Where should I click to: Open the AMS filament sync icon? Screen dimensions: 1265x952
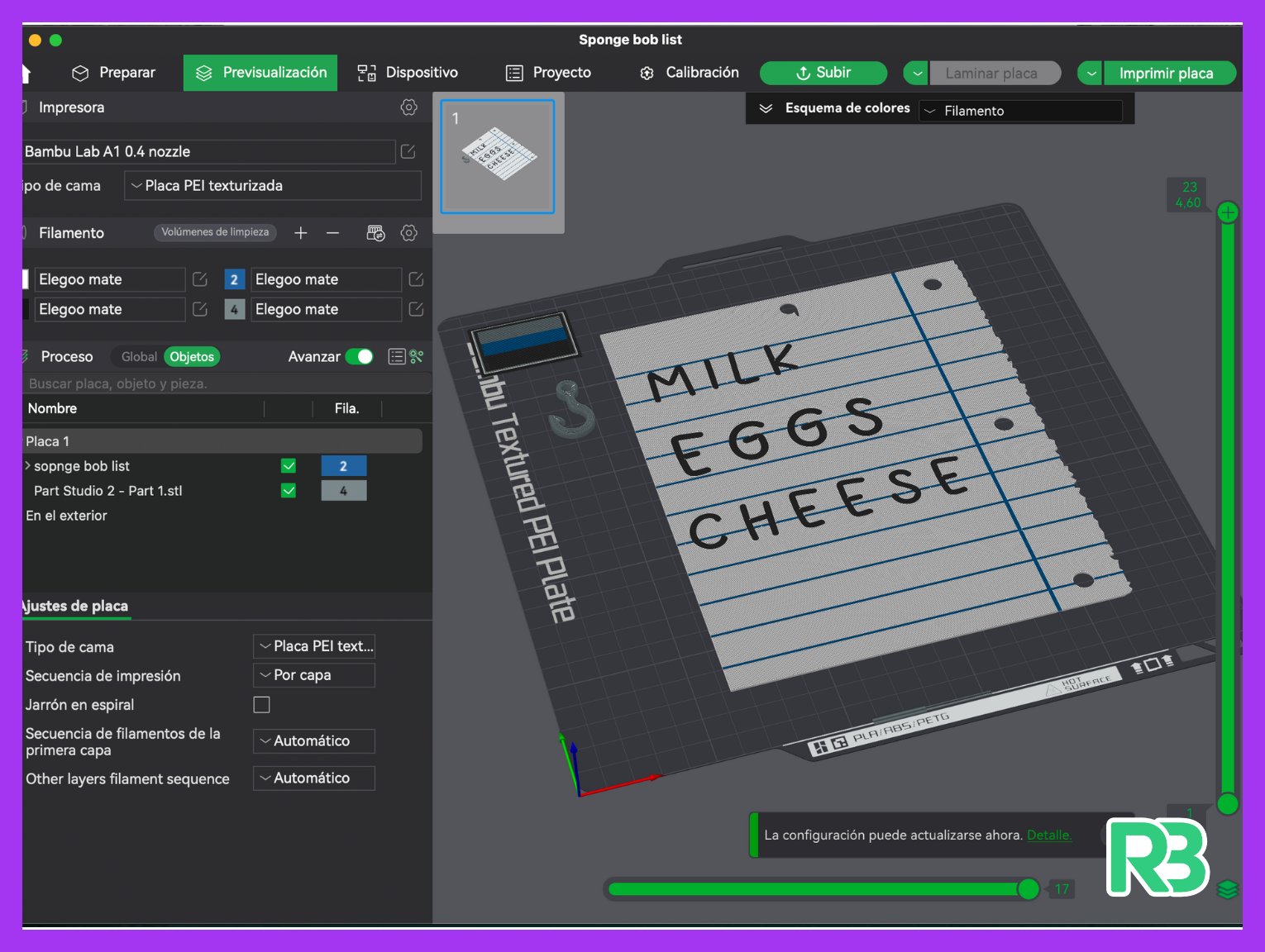375,233
